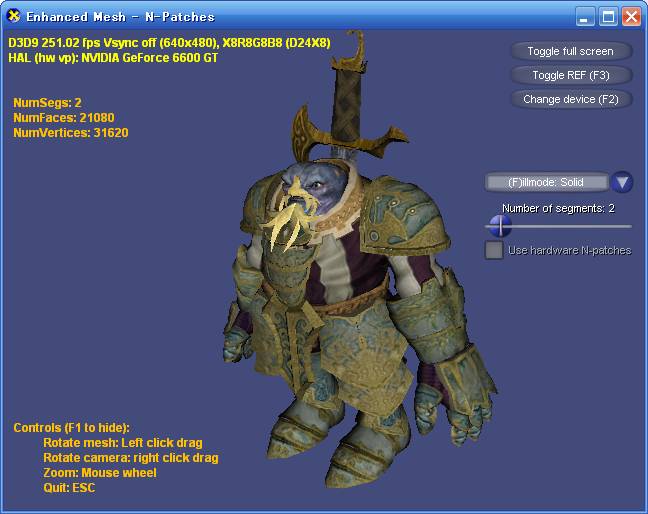Viewport: 648px width, 514px height.
Task: Enable the Use hardware N-patches checkbox
Action: pos(493,250)
